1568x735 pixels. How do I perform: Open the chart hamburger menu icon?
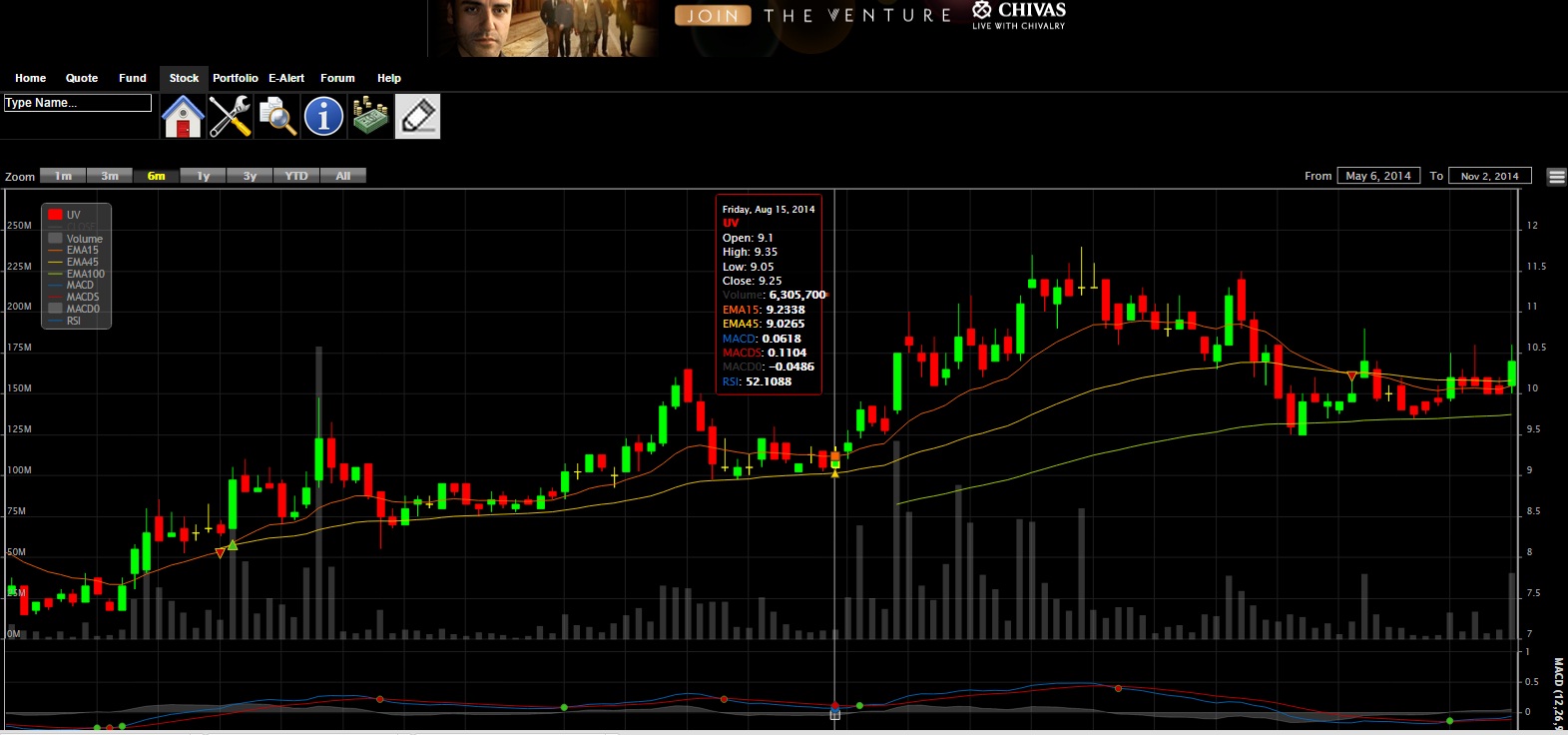[x=1556, y=177]
